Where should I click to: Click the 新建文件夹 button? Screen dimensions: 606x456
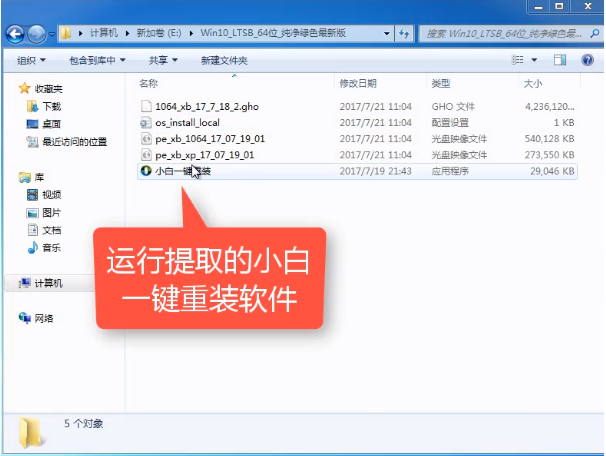(x=224, y=60)
